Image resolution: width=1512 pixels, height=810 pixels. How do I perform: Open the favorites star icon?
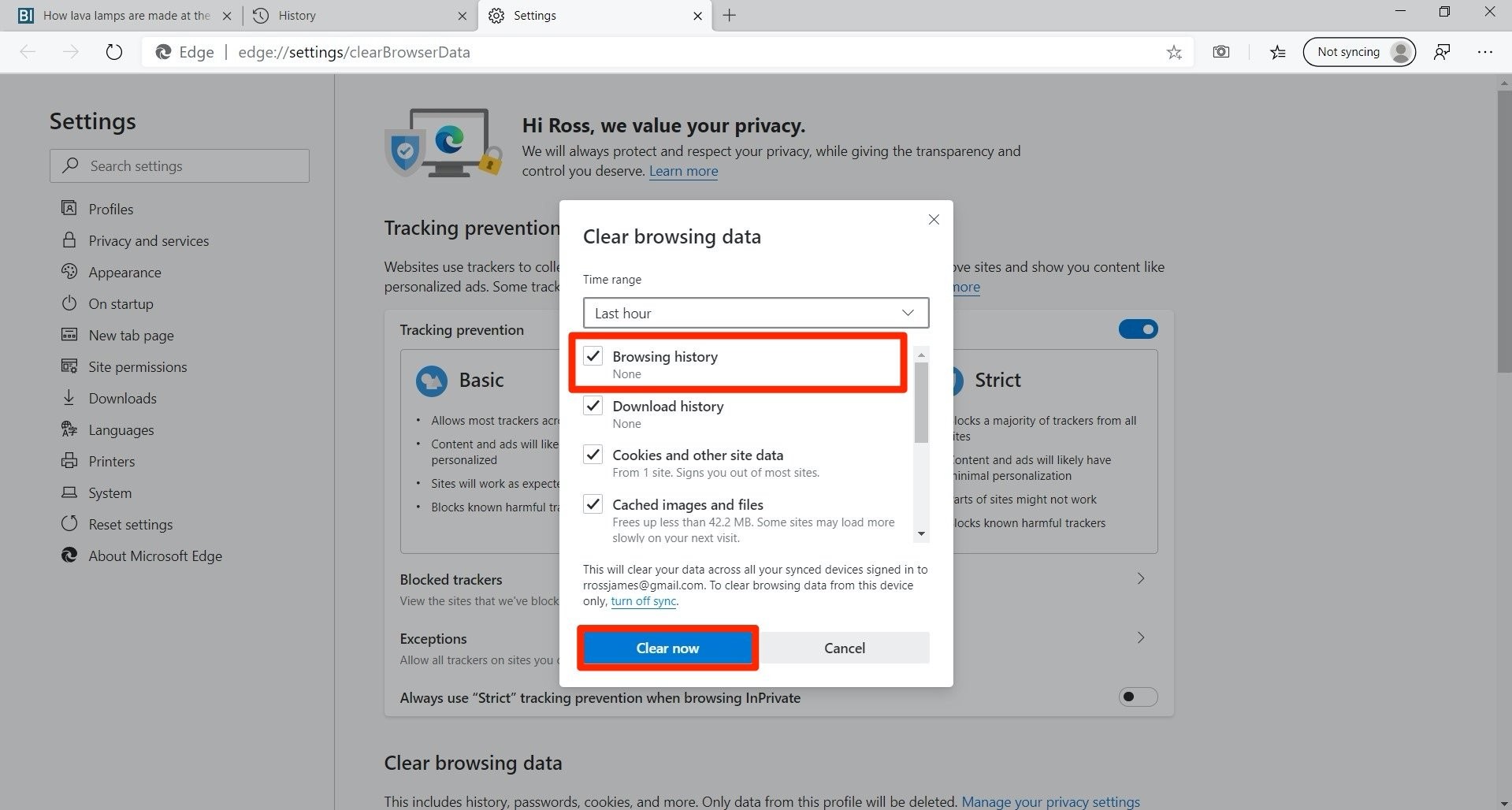(x=1174, y=51)
